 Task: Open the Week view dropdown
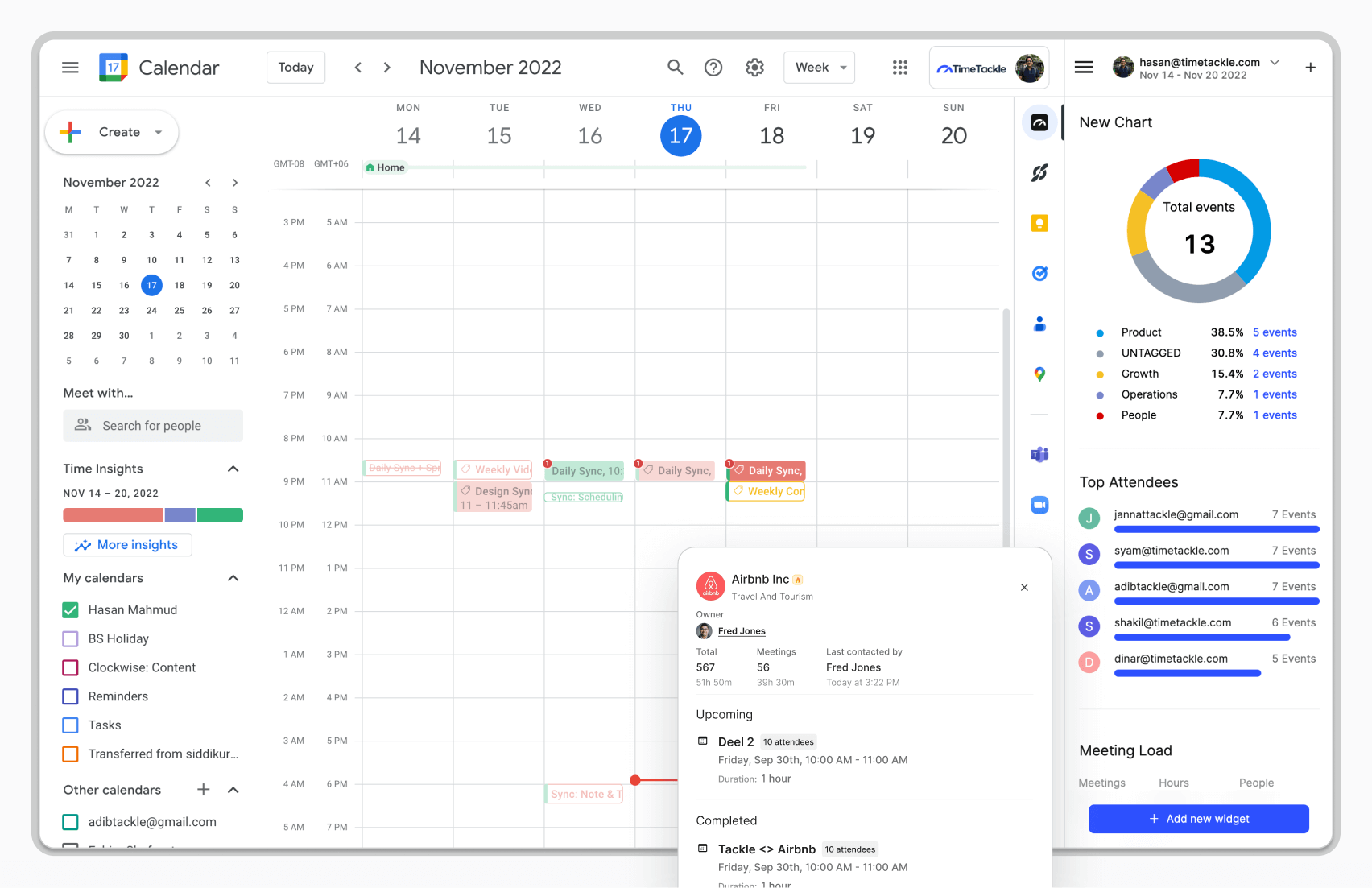[x=820, y=68]
